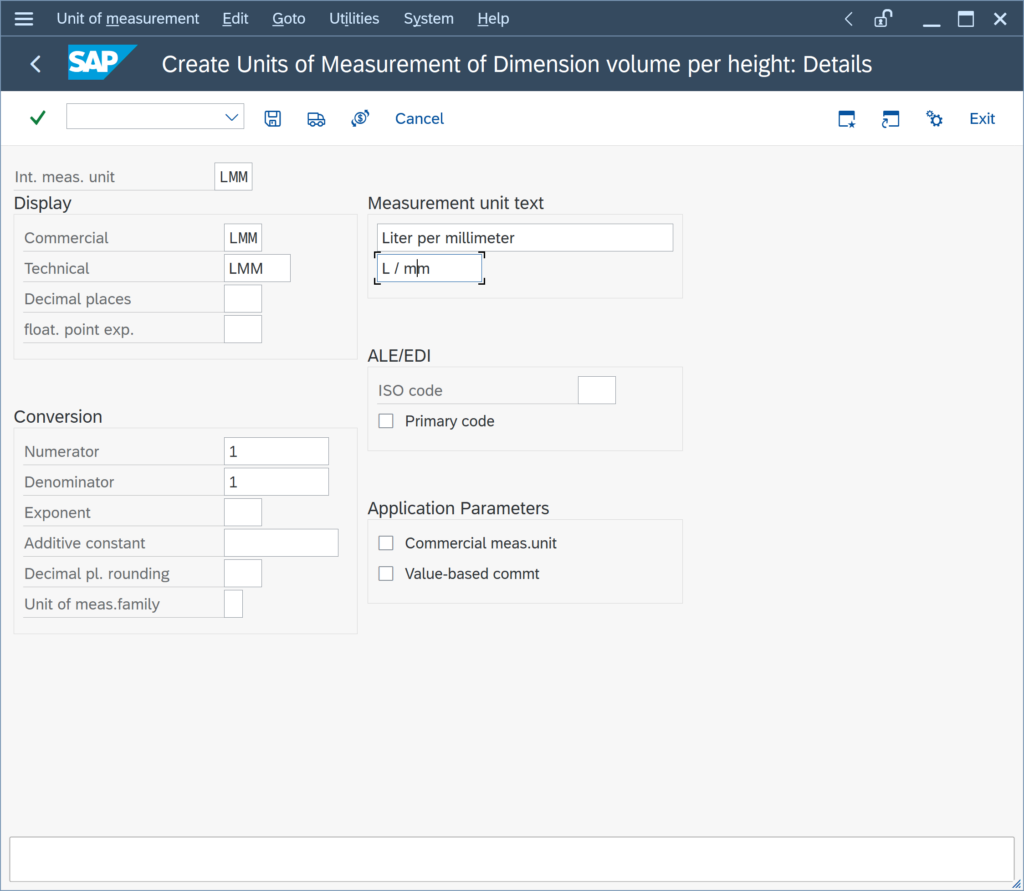1024x891 pixels.
Task: Click the Technical display field
Action: pyautogui.click(x=257, y=268)
